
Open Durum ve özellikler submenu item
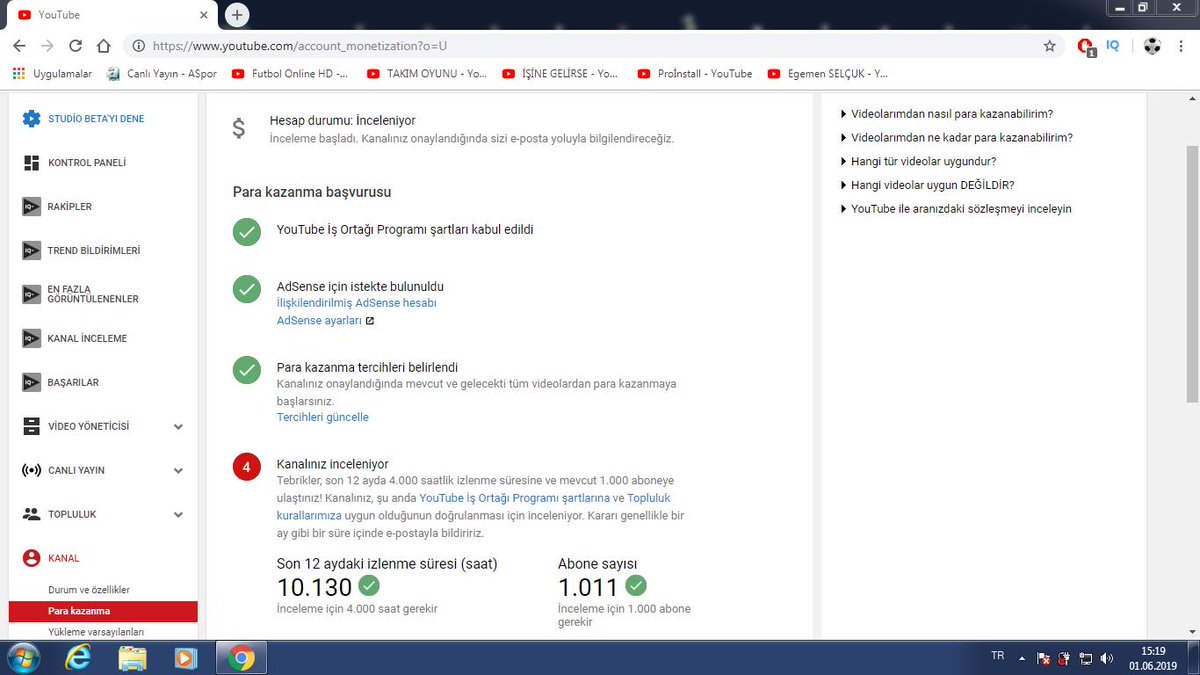89,590
